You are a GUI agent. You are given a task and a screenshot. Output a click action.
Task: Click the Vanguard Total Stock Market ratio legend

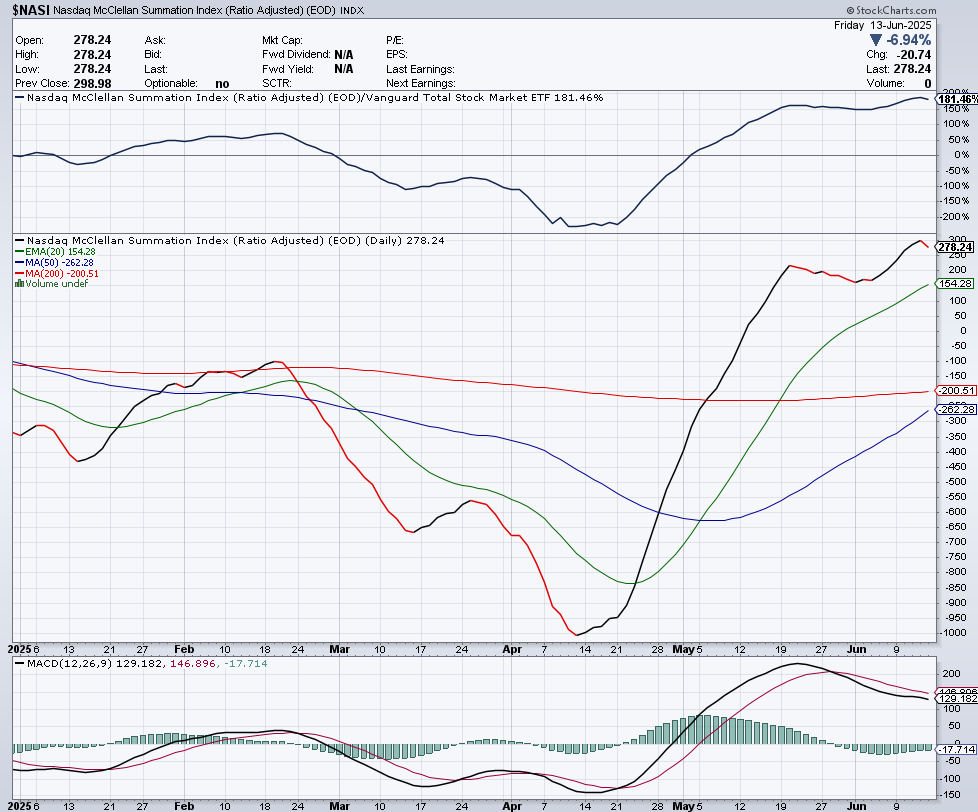[309, 97]
